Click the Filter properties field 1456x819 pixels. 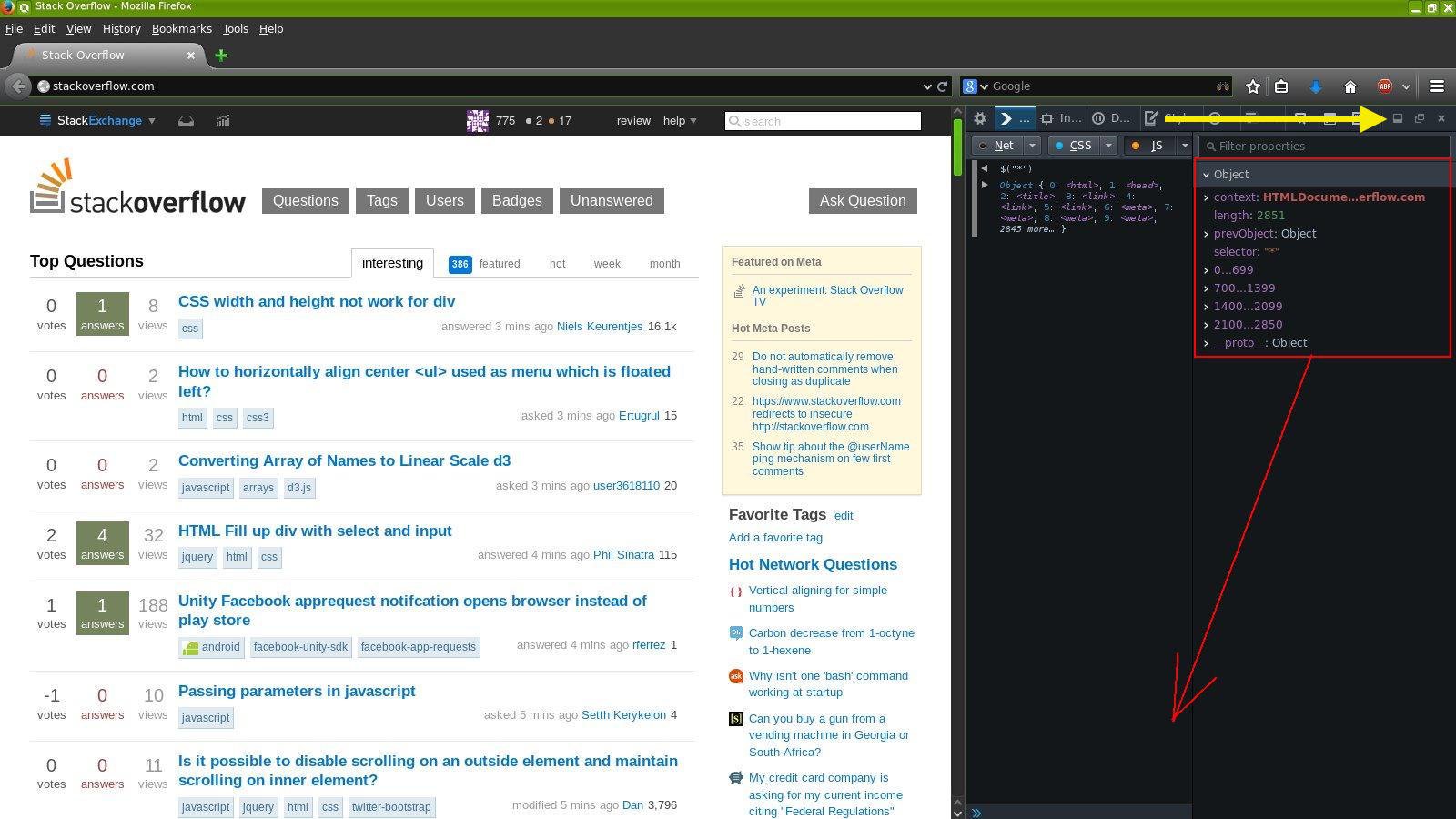click(1323, 147)
